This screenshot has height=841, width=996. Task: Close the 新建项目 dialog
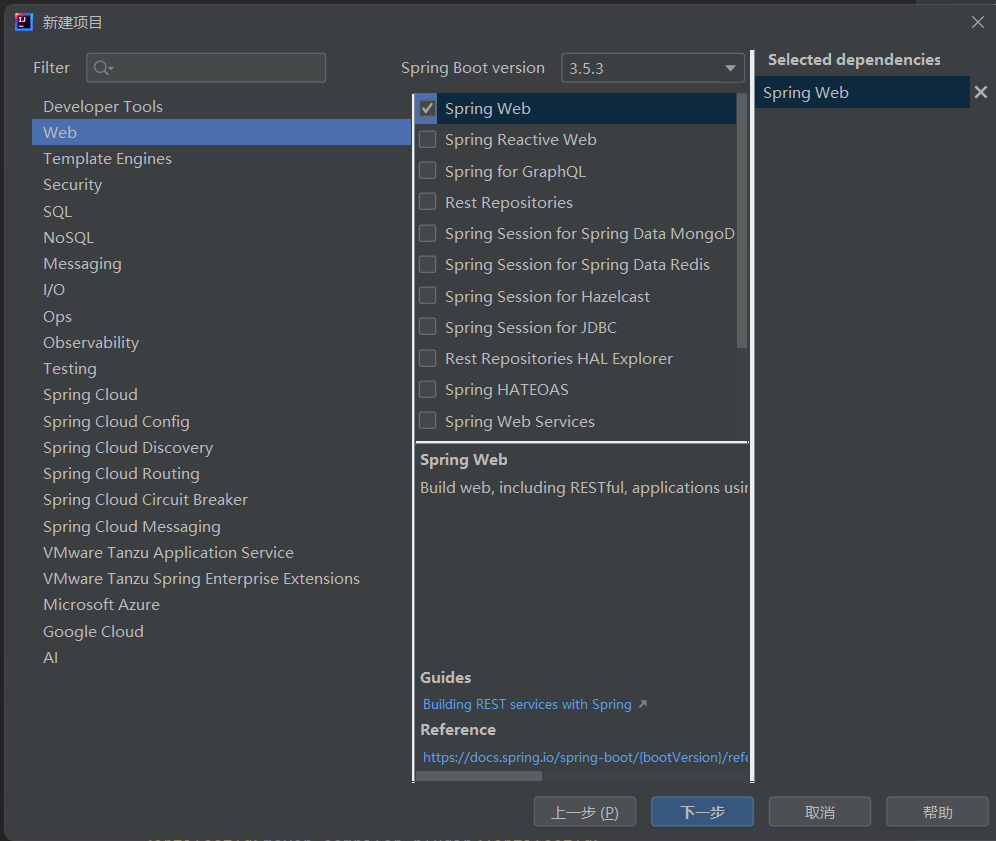[x=978, y=22]
